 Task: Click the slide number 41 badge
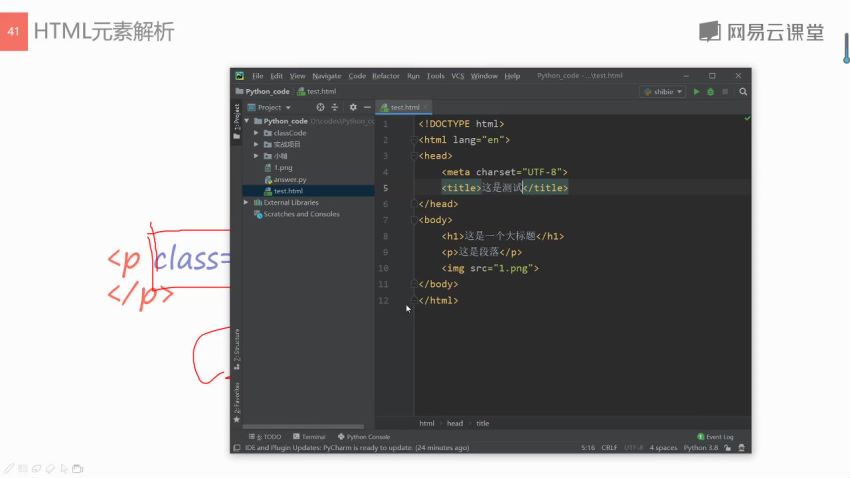point(14,31)
